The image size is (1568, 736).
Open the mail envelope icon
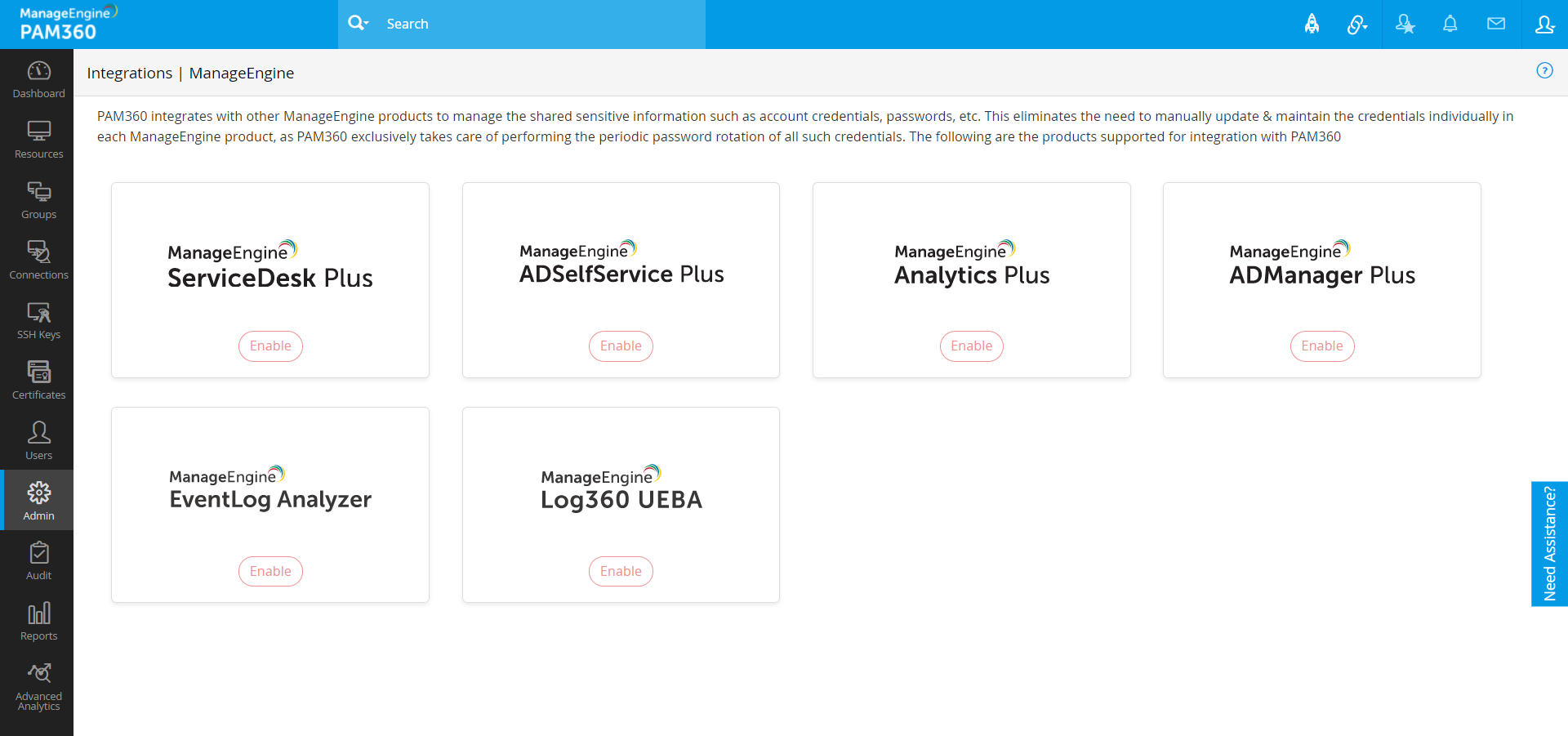1495,24
